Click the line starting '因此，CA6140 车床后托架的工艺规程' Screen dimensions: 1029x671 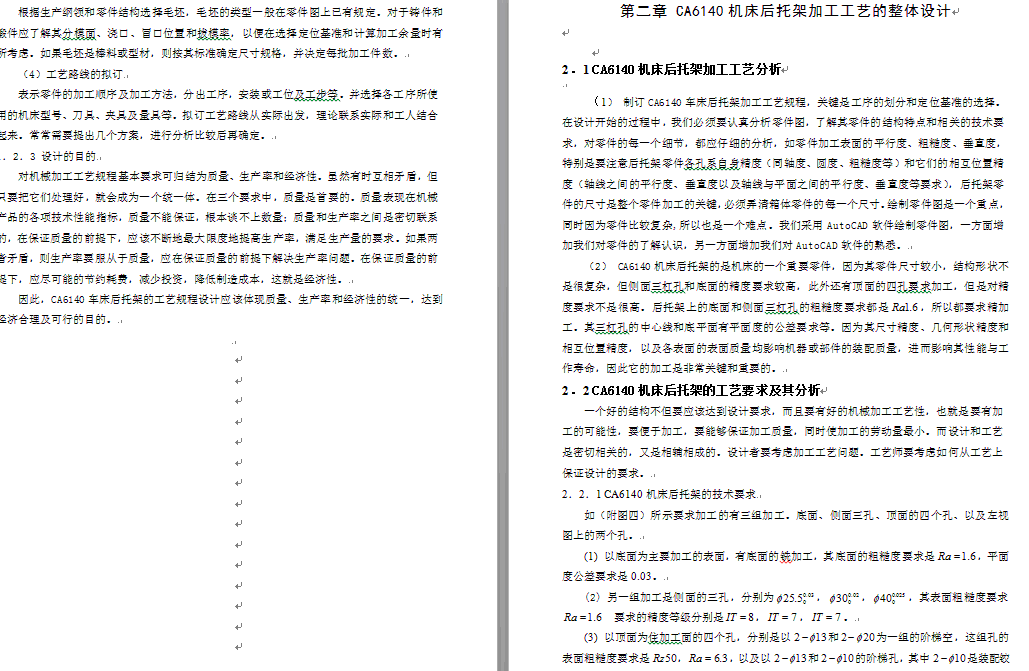230,299
